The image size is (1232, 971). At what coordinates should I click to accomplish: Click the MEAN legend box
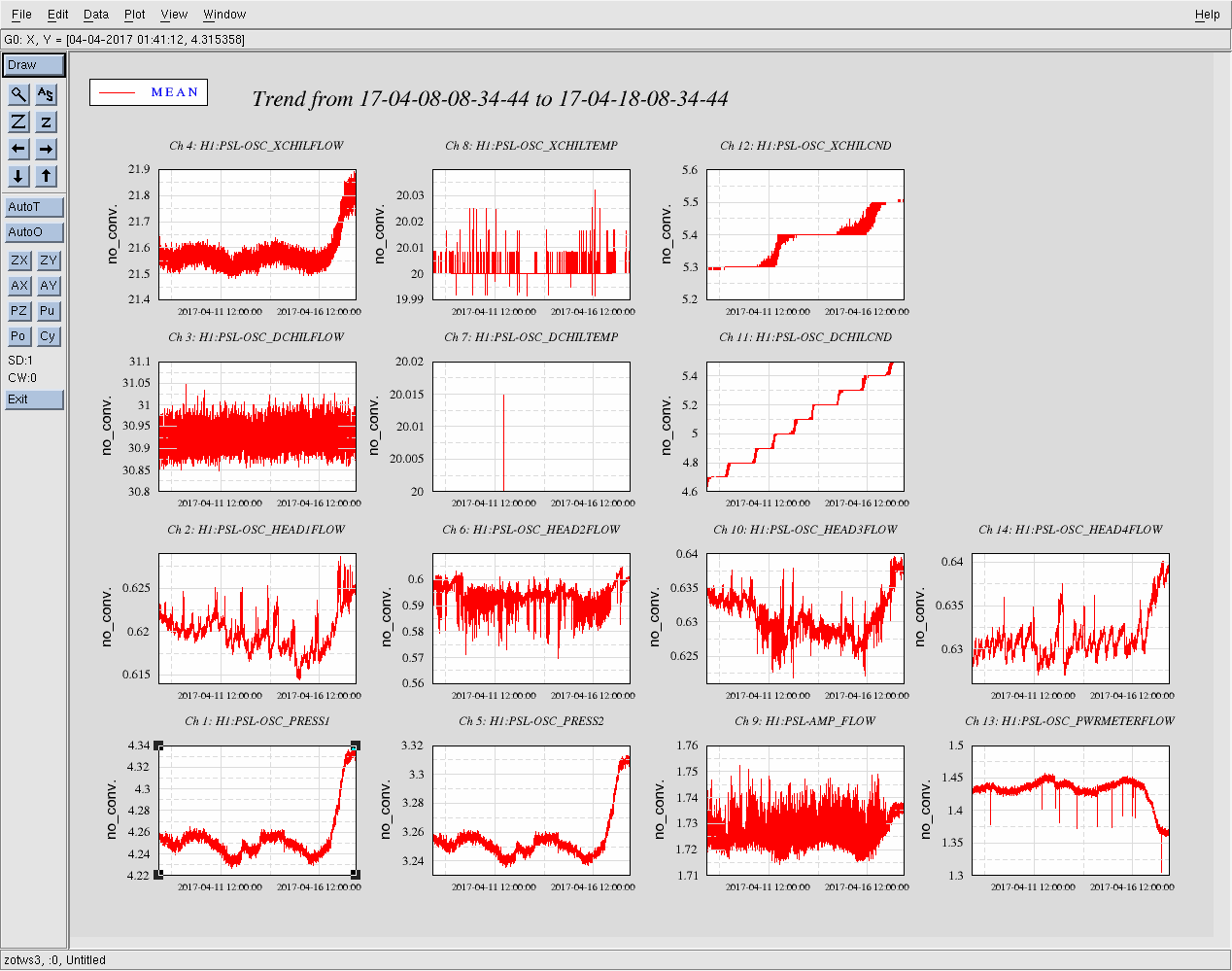point(149,92)
